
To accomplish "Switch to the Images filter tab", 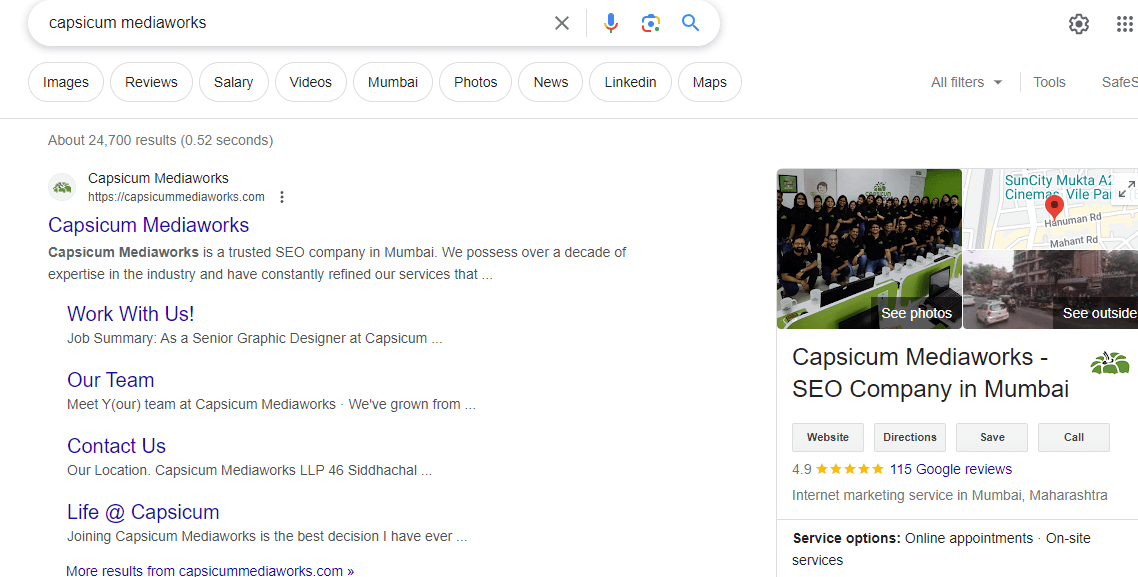I will [x=65, y=82].
